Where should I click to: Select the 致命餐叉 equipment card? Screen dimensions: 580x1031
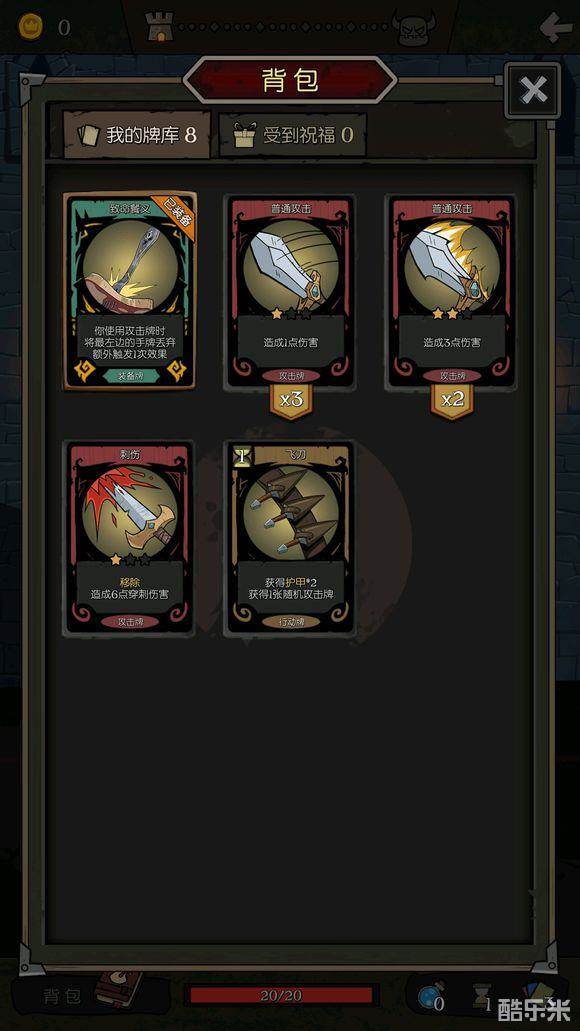click(x=130, y=291)
